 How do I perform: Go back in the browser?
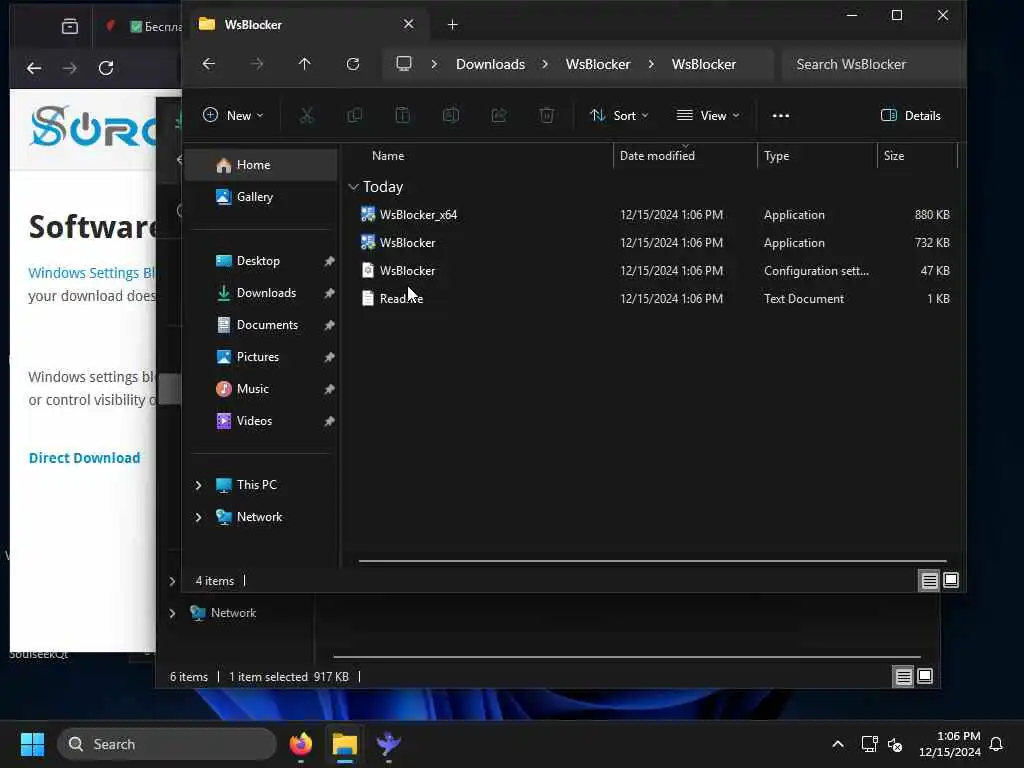34,68
